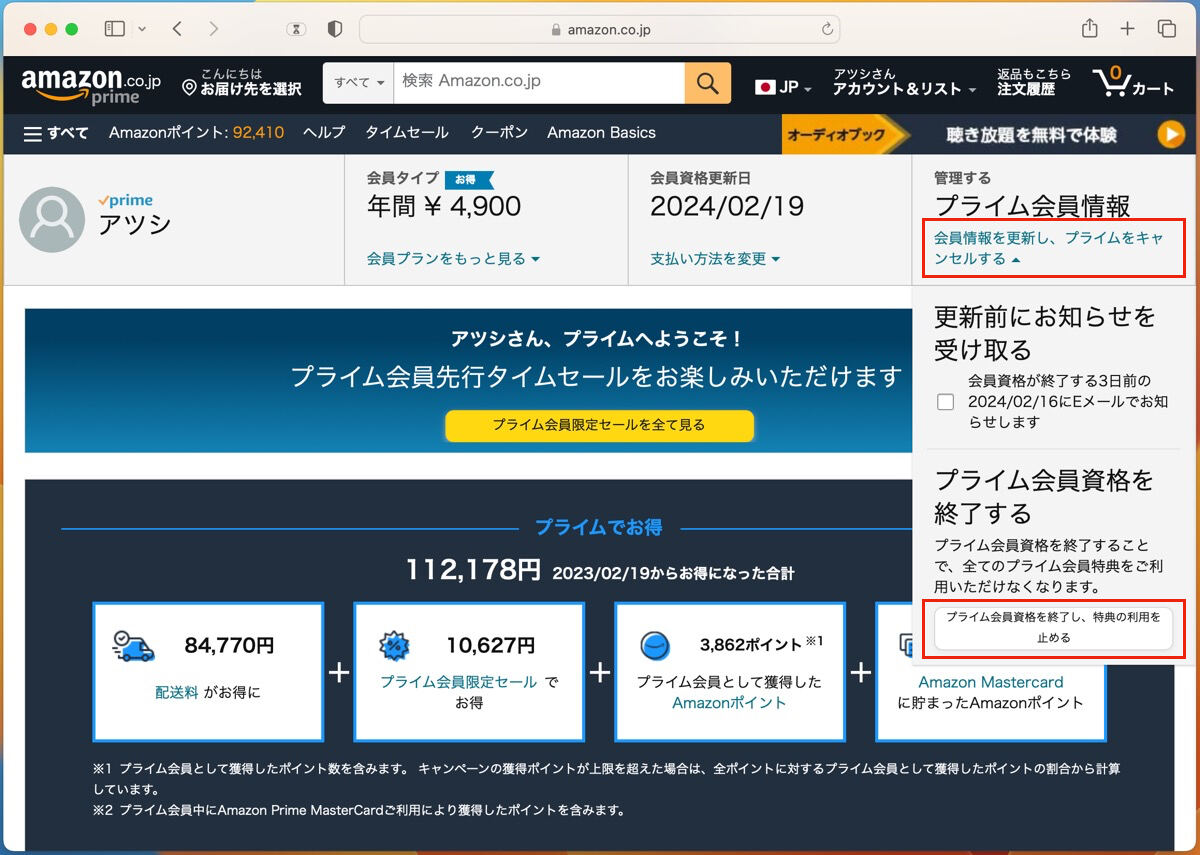Click the 84,770円 shipping savings amount
The width and height of the screenshot is (1200, 855).
tap(229, 646)
